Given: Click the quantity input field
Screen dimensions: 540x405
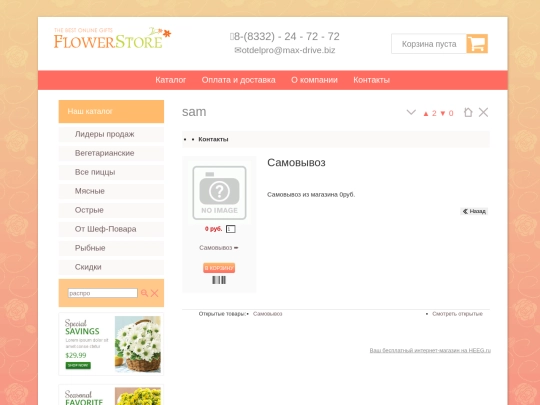Looking at the screenshot, I should 230,229.
